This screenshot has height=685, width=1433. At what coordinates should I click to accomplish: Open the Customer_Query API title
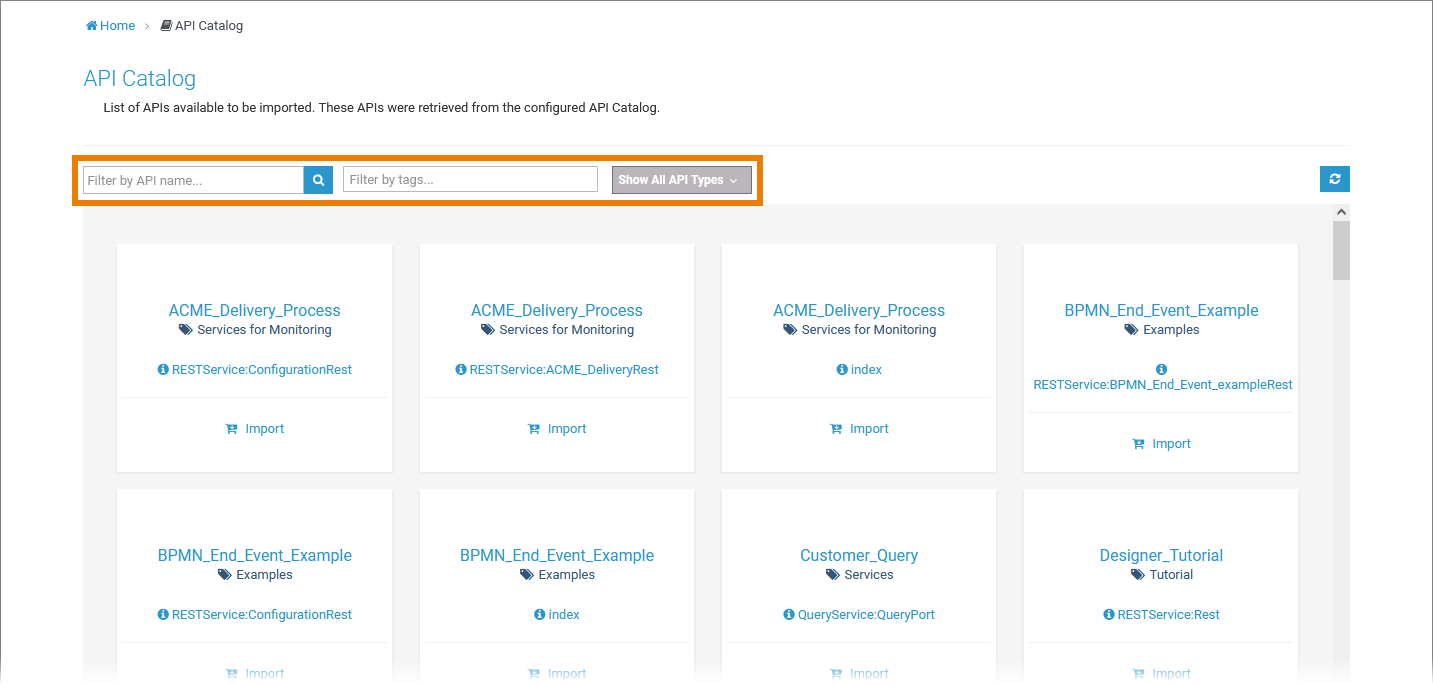pos(858,555)
